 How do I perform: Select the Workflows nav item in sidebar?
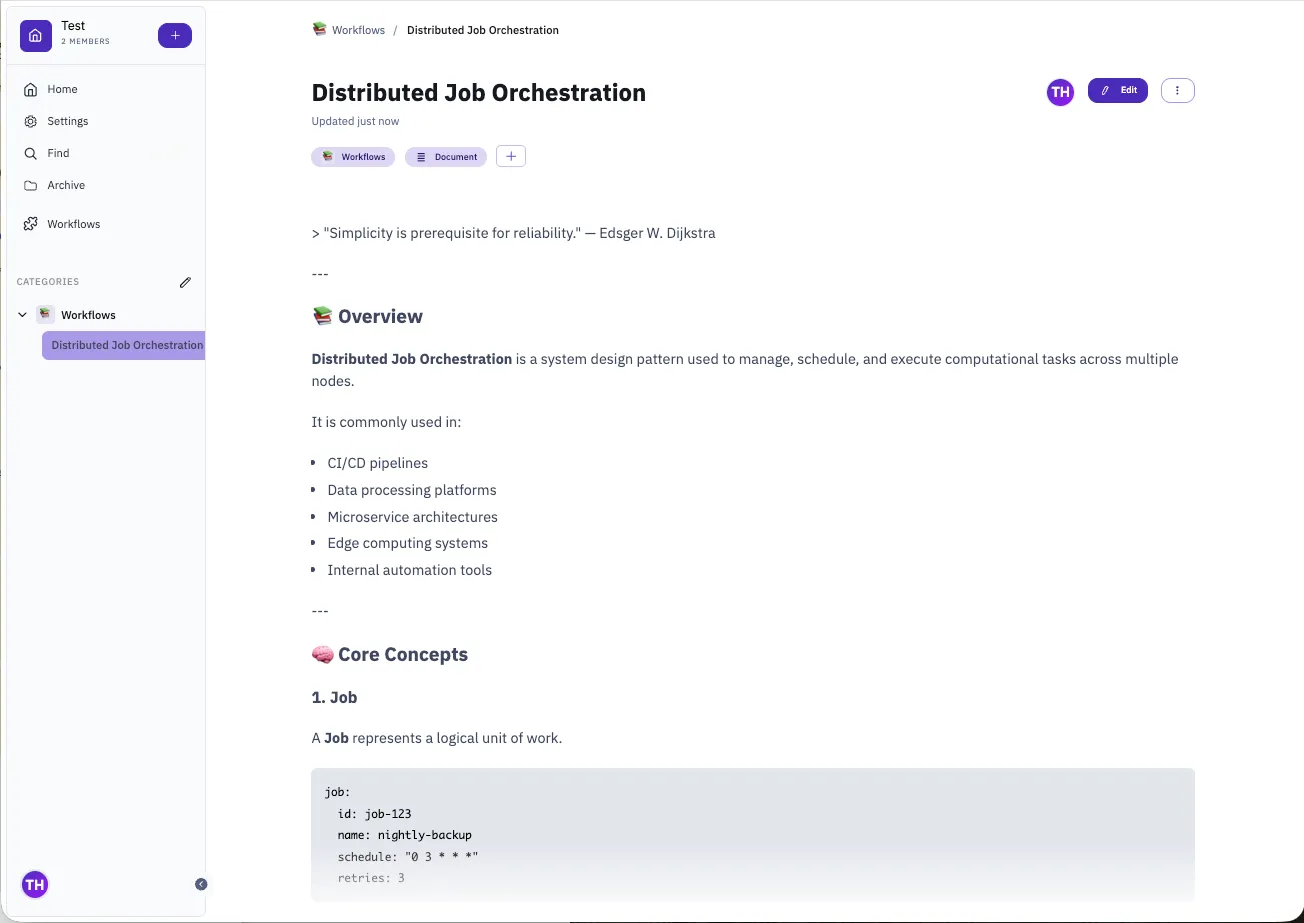point(73,223)
